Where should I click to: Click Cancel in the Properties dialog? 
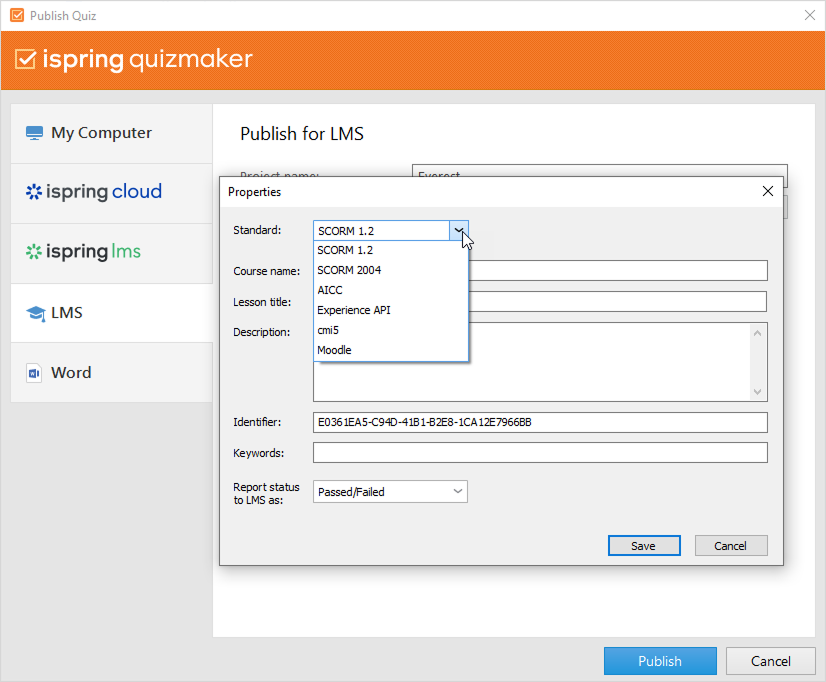(730, 545)
